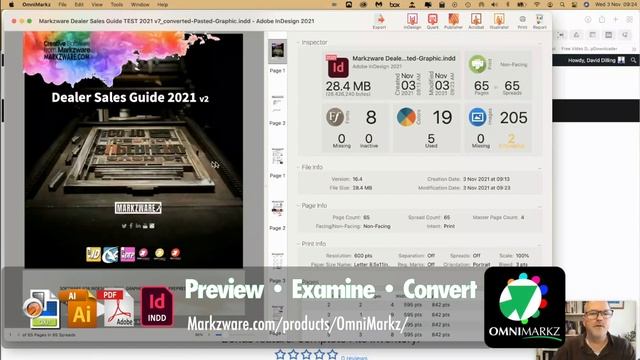Screen dimensions: 640x360
Task: Click the '0 Inactive' fonts value
Action: click(369, 140)
